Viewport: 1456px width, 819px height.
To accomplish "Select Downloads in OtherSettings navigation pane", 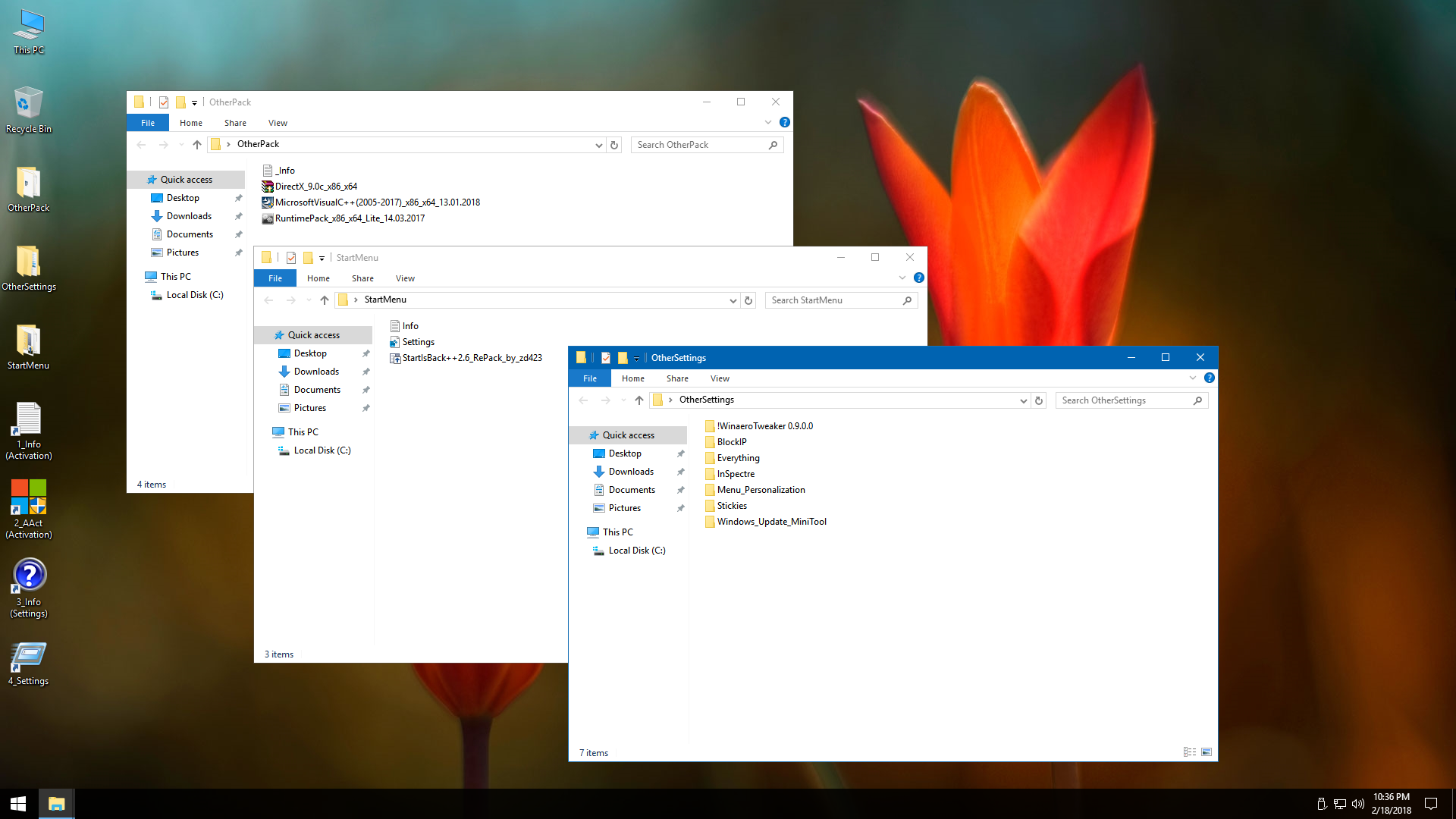I will (630, 472).
